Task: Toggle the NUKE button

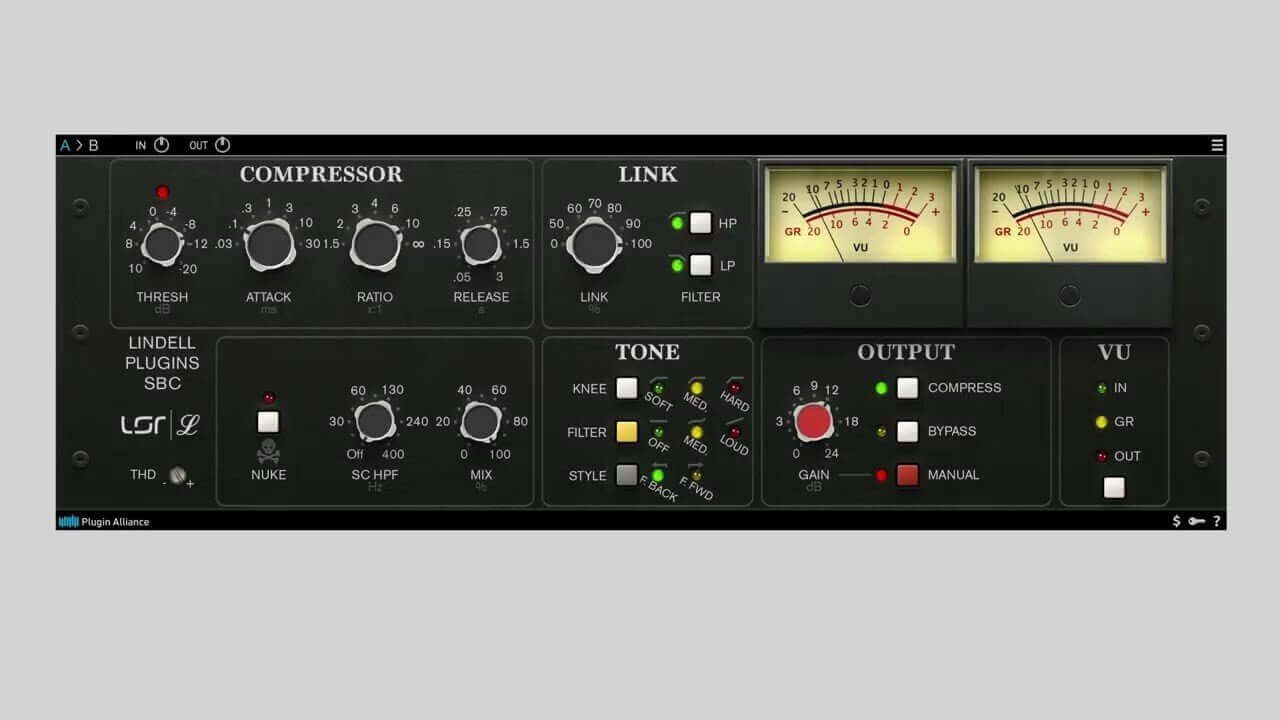Action: [x=268, y=421]
